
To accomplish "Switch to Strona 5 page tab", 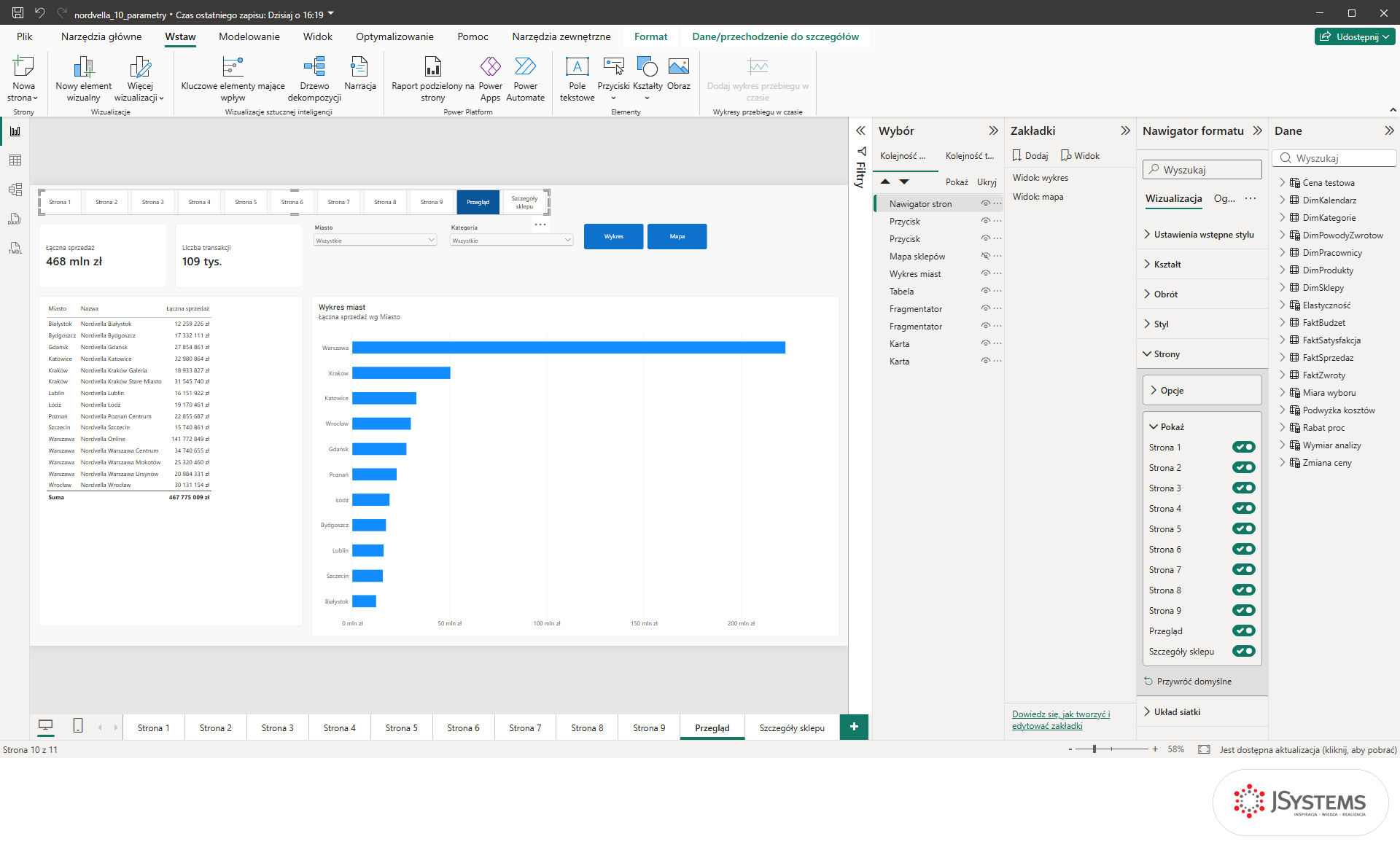I will coord(402,727).
